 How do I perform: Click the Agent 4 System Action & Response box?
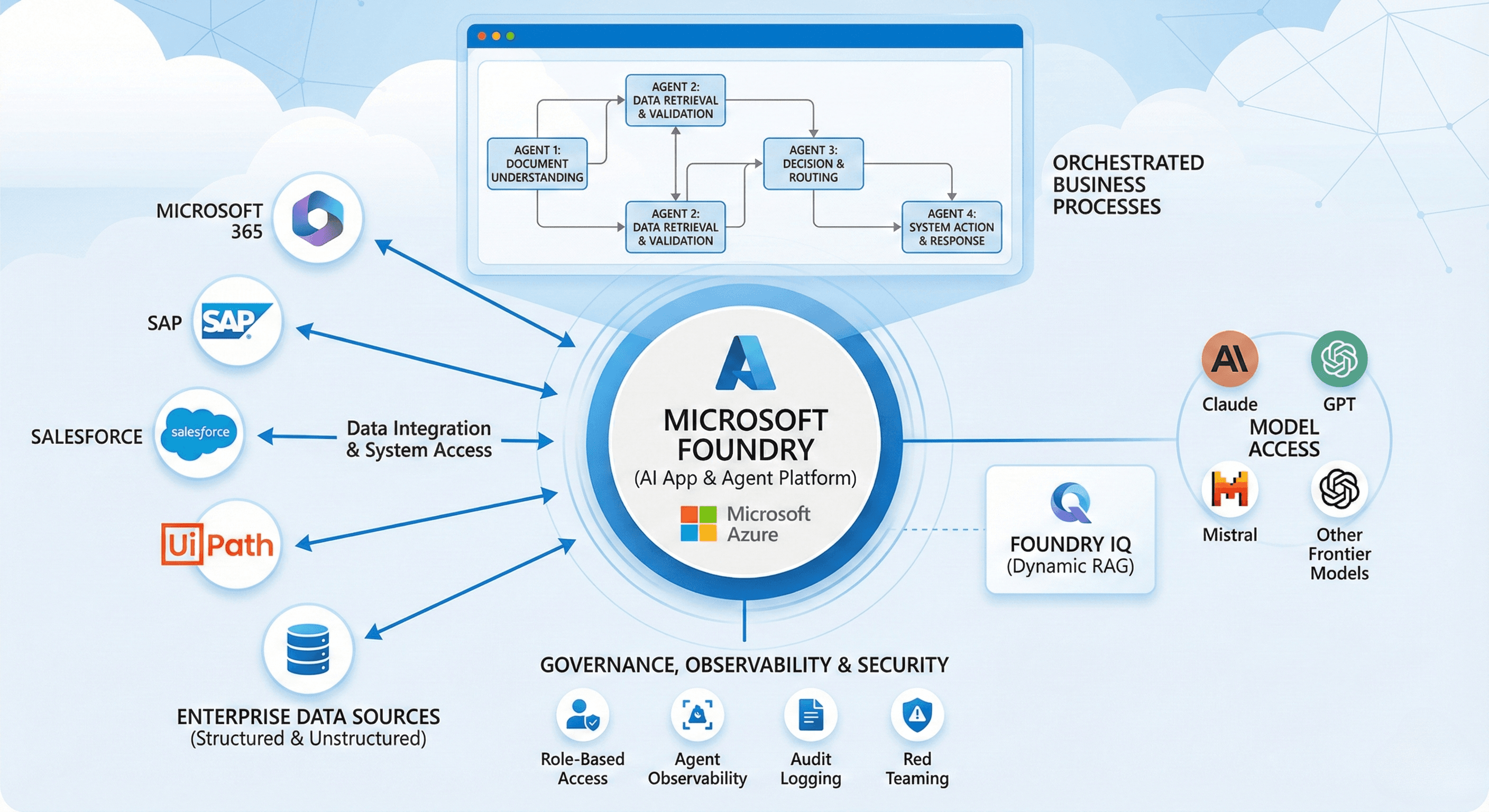[x=951, y=228]
